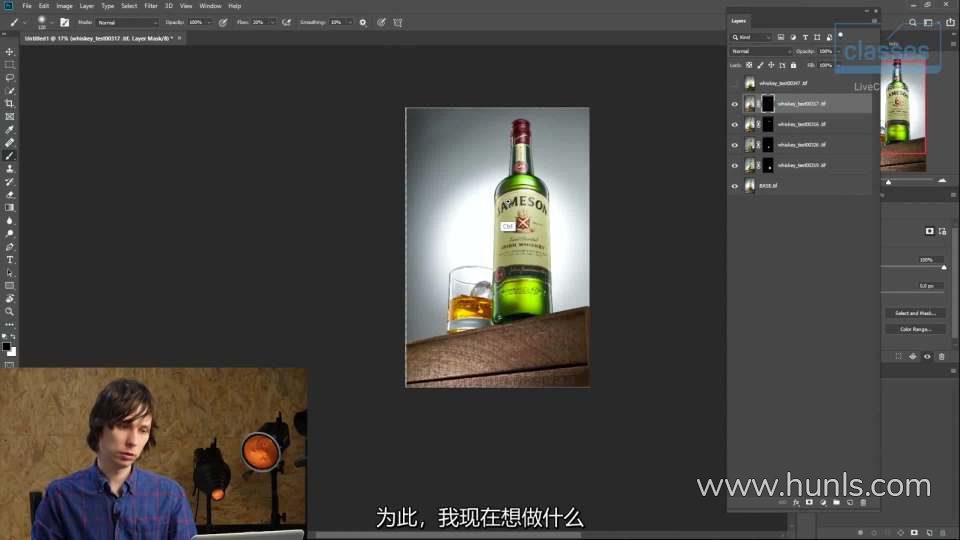The height and width of the screenshot is (540, 960).
Task: Click the search icon at top right
Action: click(913, 22)
